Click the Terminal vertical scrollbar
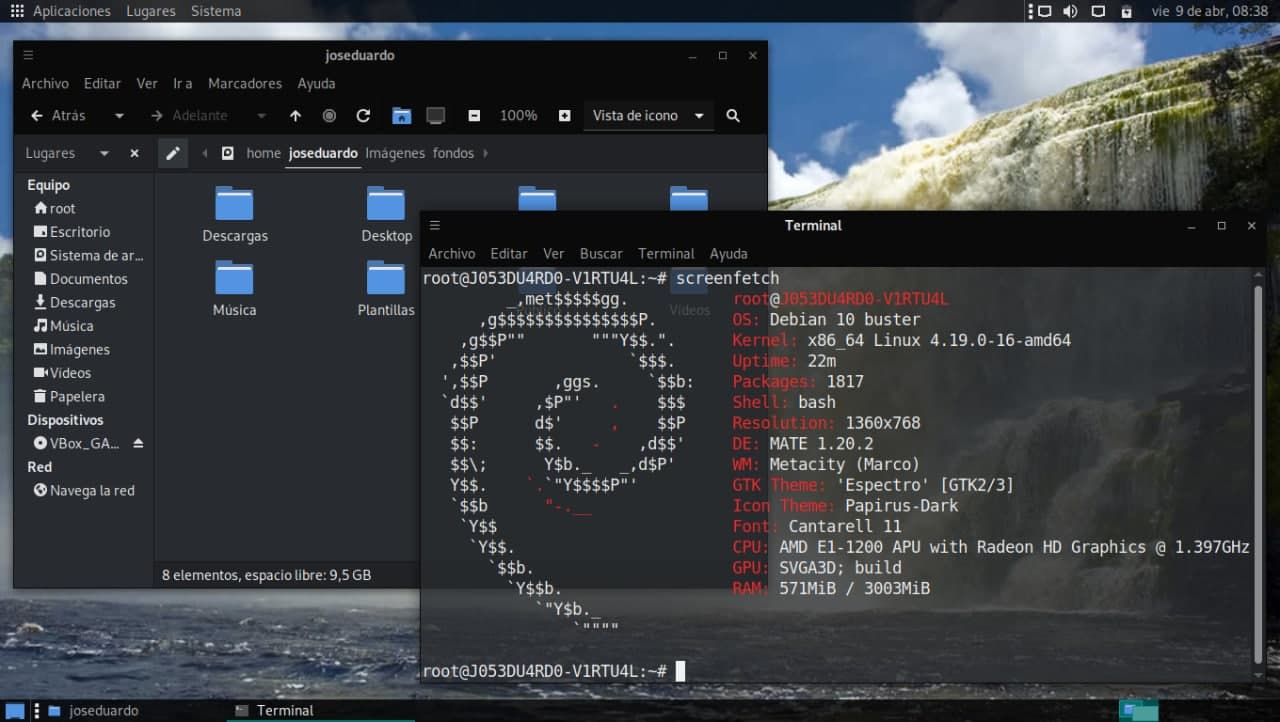 (x=1258, y=470)
